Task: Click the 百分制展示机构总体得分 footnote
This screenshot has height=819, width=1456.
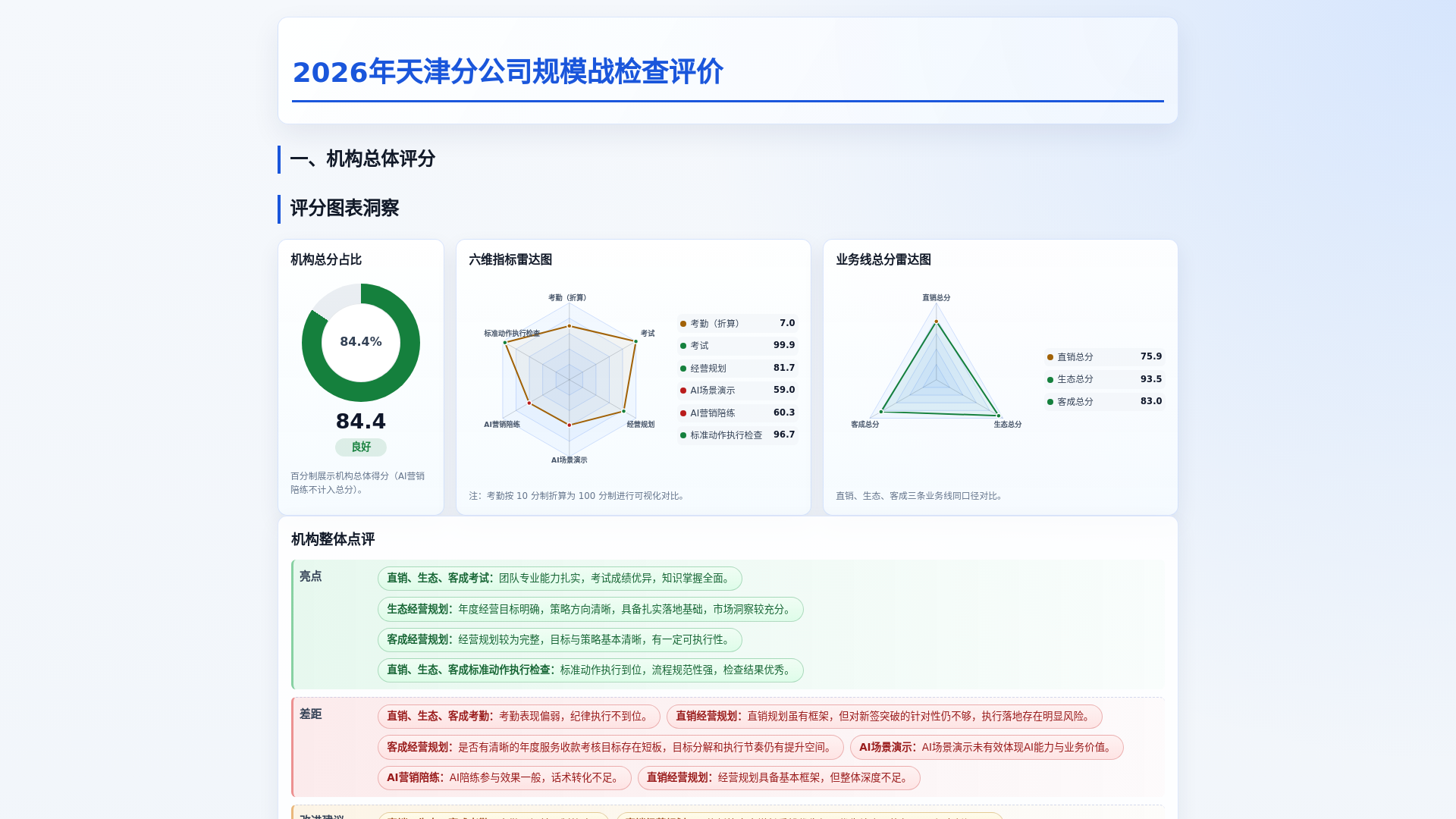Action: click(358, 483)
